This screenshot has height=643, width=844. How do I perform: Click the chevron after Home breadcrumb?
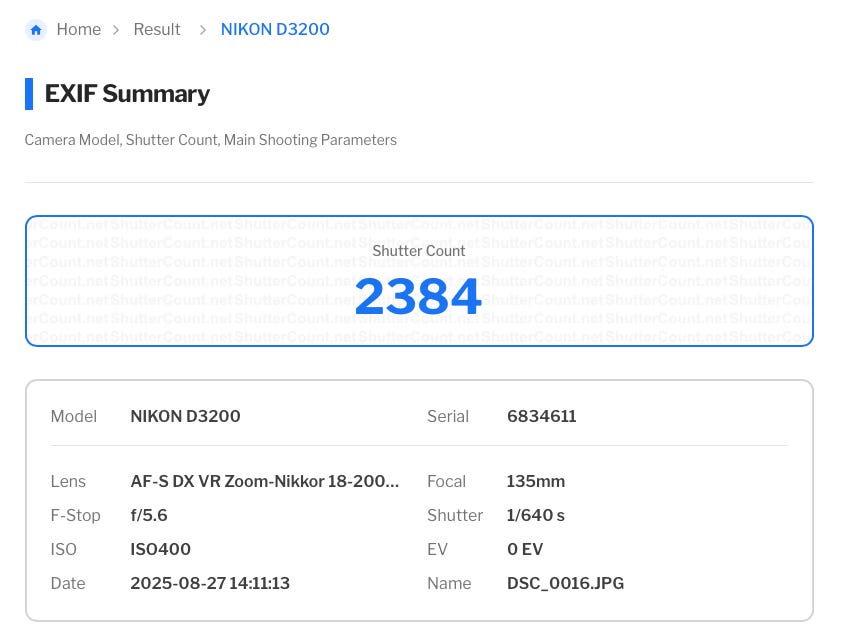point(117,30)
